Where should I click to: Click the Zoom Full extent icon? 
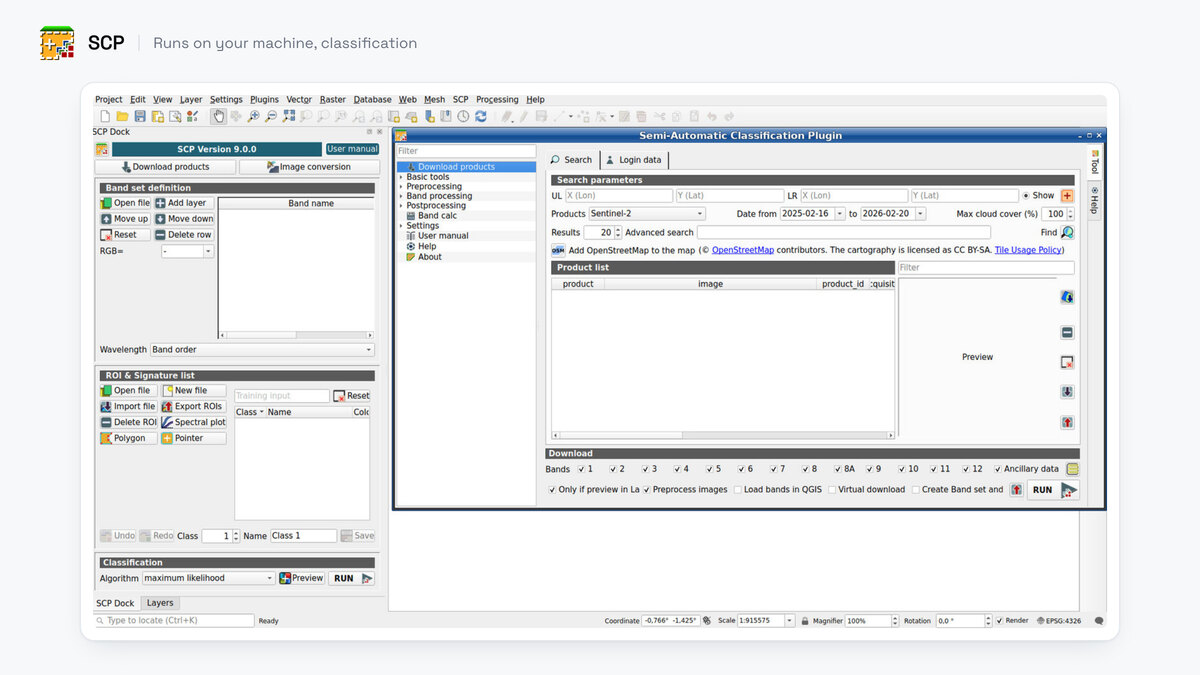pos(289,116)
